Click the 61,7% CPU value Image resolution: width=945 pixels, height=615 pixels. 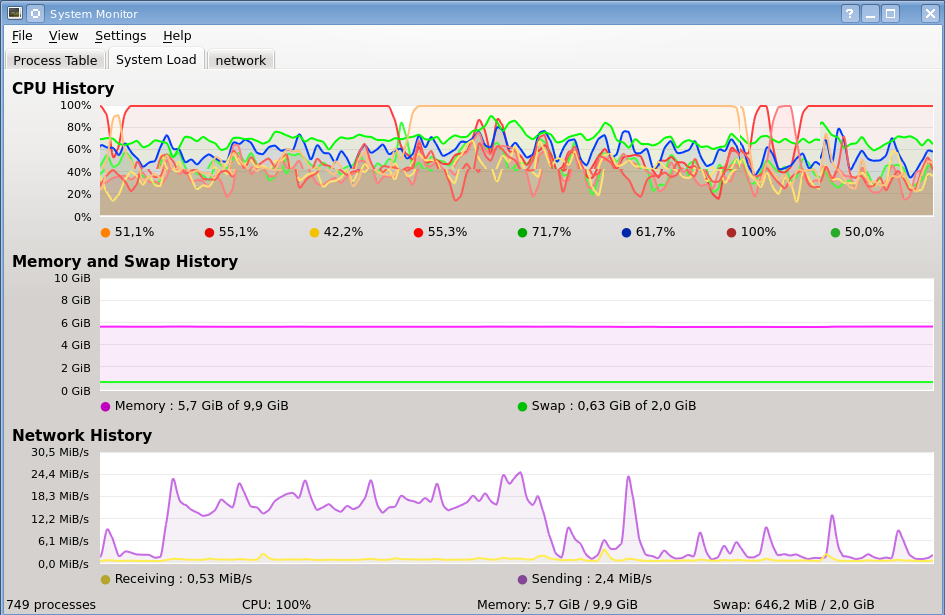pos(655,232)
